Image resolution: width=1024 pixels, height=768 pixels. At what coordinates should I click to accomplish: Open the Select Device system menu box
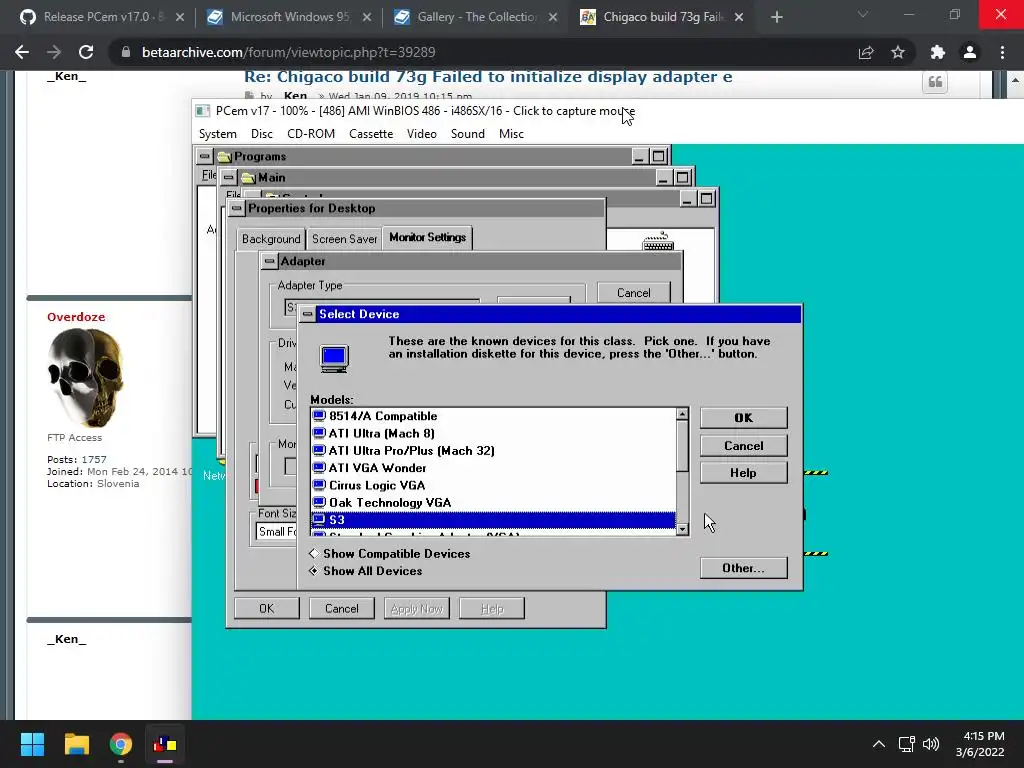pos(308,314)
